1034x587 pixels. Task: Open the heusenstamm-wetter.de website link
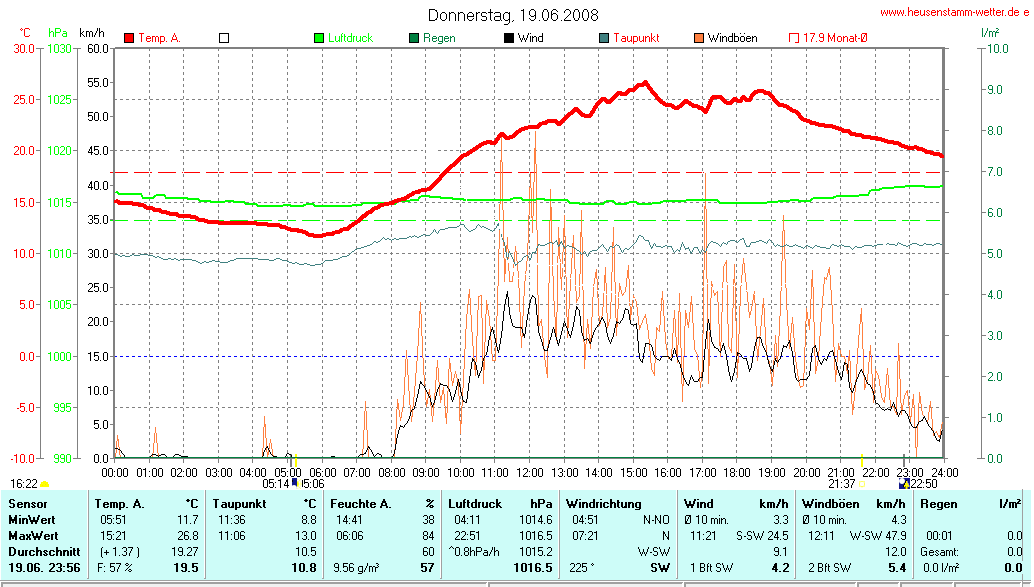[955, 12]
